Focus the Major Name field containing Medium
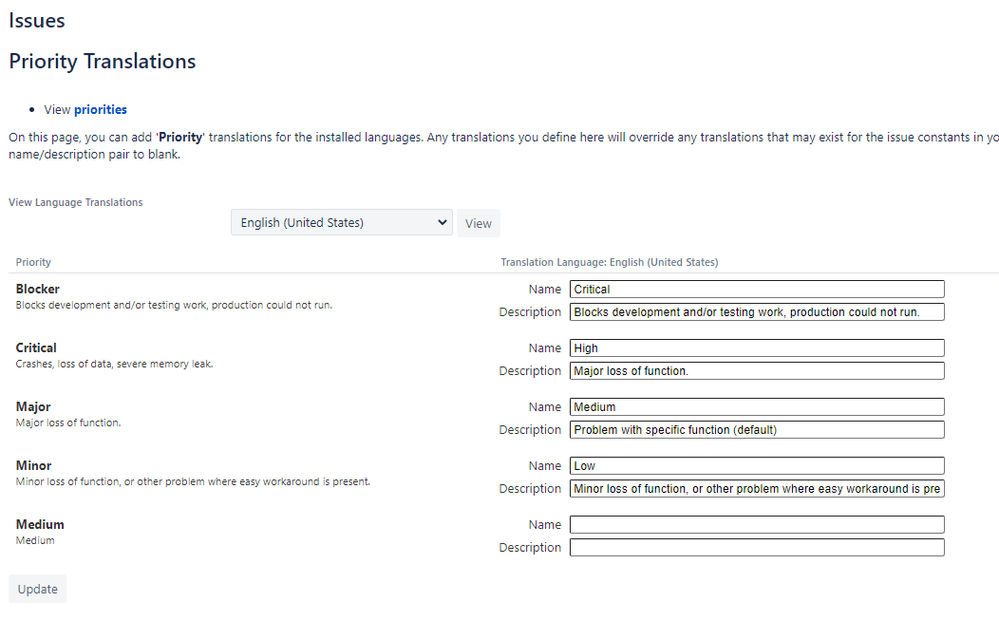This screenshot has width=999, height=638. pyautogui.click(x=757, y=407)
